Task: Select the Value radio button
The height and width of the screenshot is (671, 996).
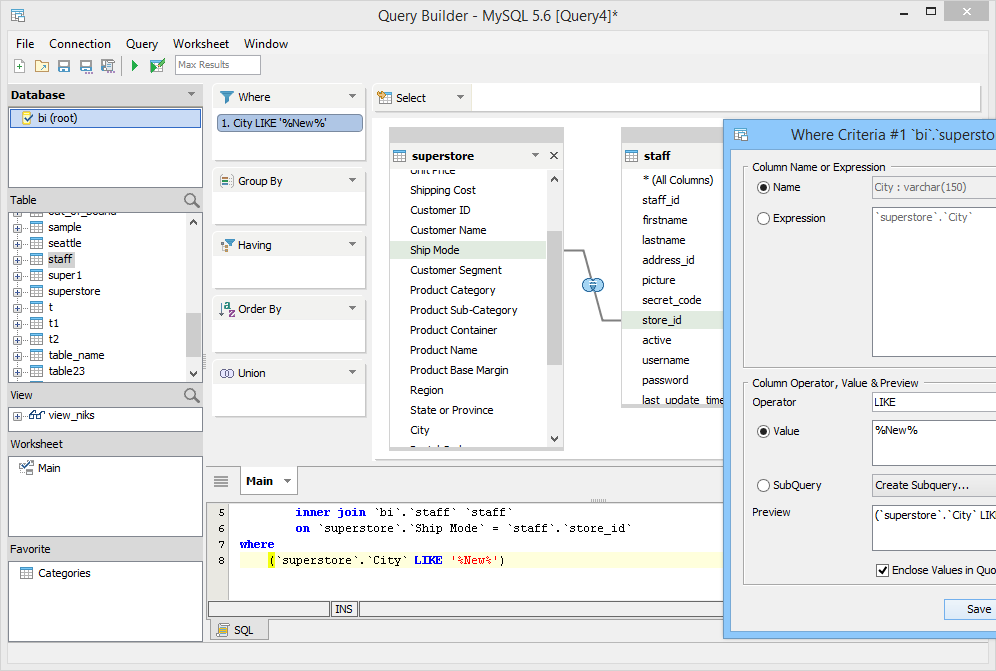Action: (x=764, y=431)
